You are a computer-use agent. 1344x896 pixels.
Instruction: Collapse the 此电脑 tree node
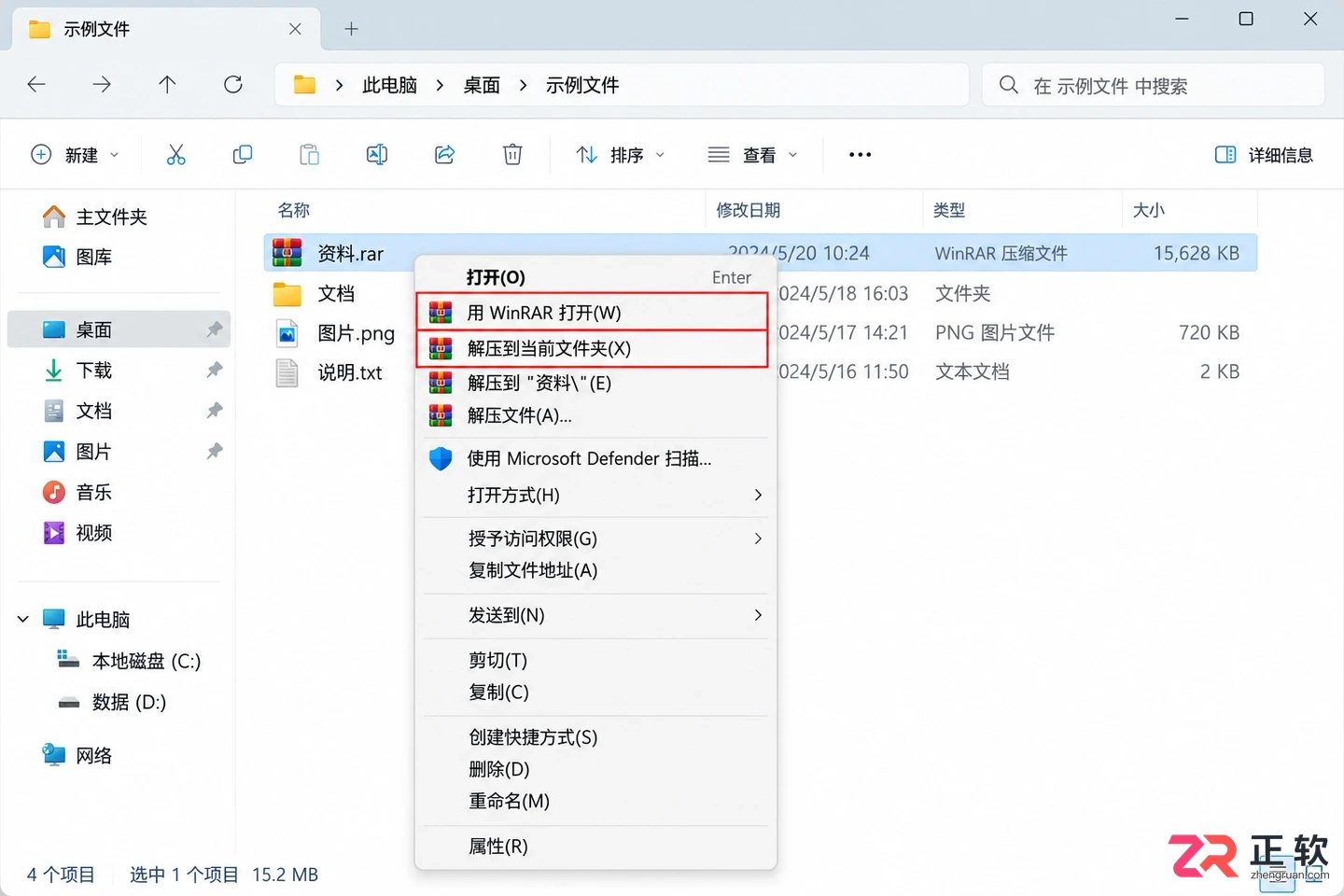coord(23,619)
